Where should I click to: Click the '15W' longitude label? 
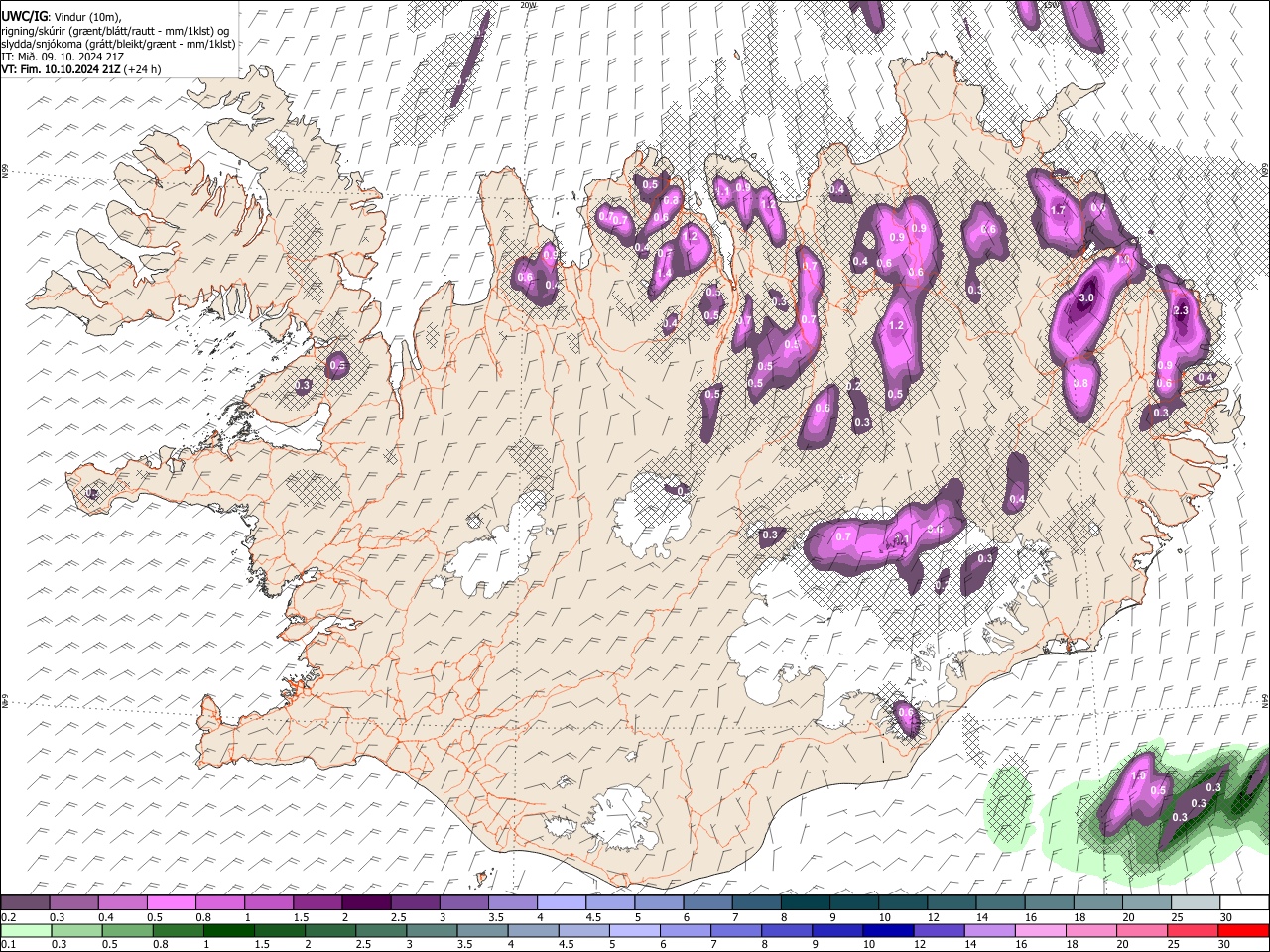1051,5
